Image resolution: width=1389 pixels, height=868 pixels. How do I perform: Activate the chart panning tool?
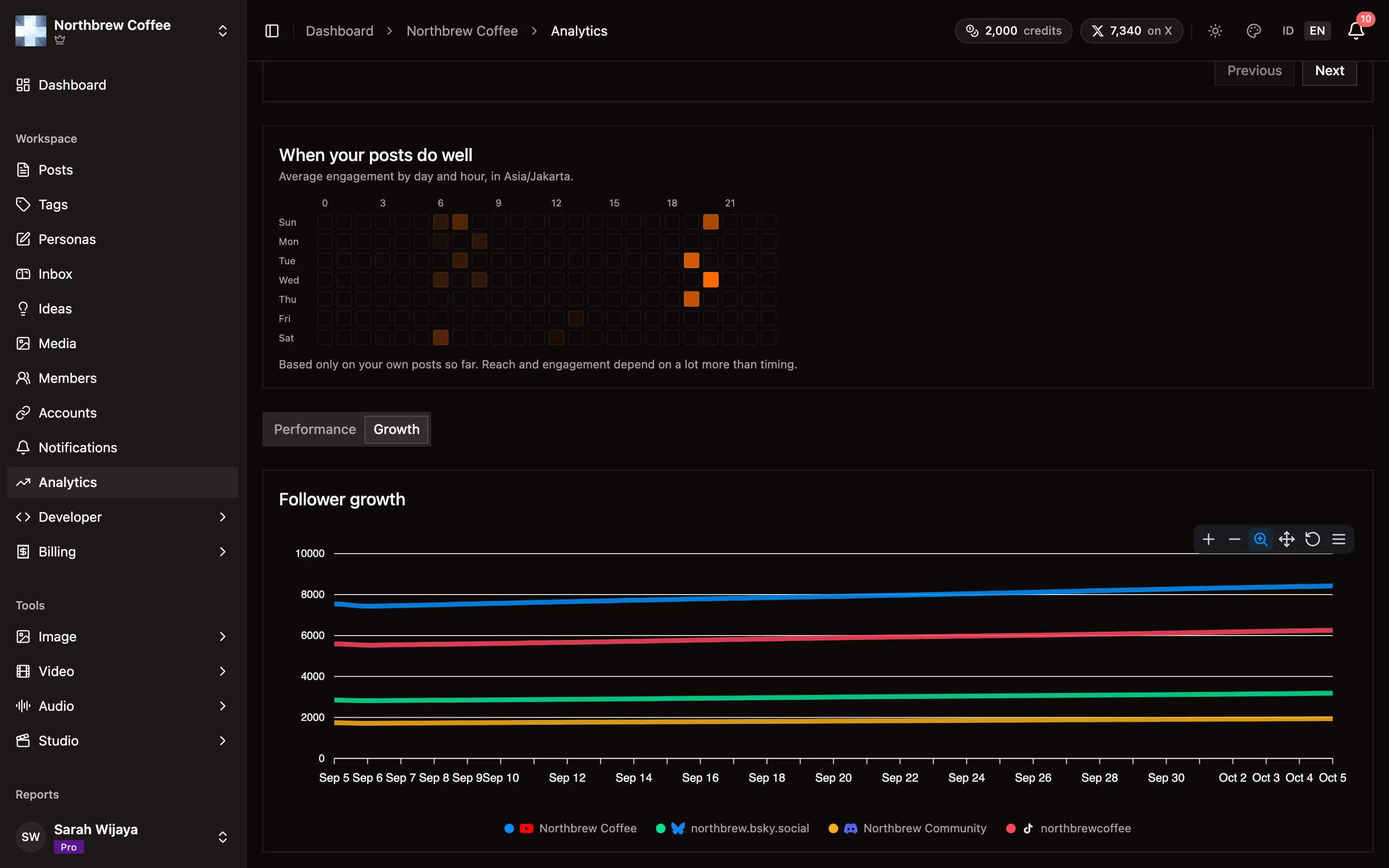(x=1286, y=539)
